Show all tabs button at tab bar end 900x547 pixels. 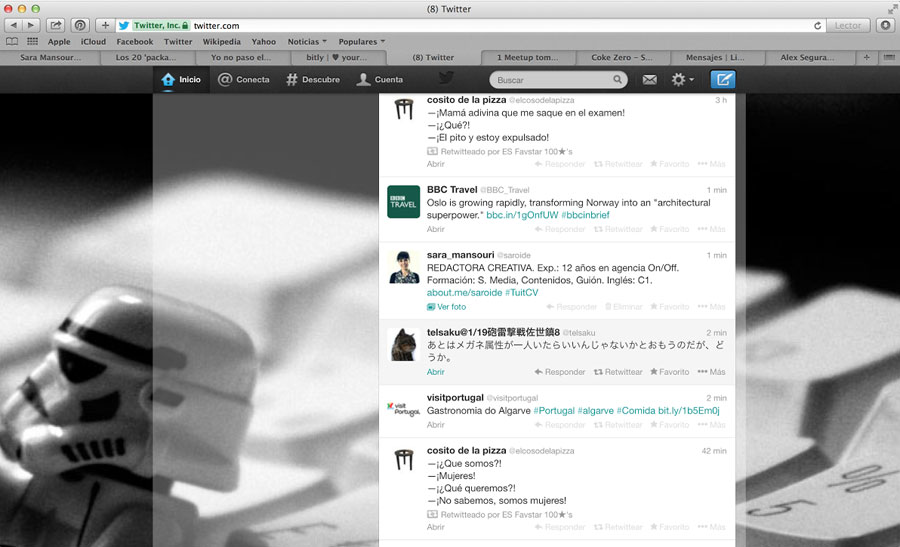[x=889, y=57]
